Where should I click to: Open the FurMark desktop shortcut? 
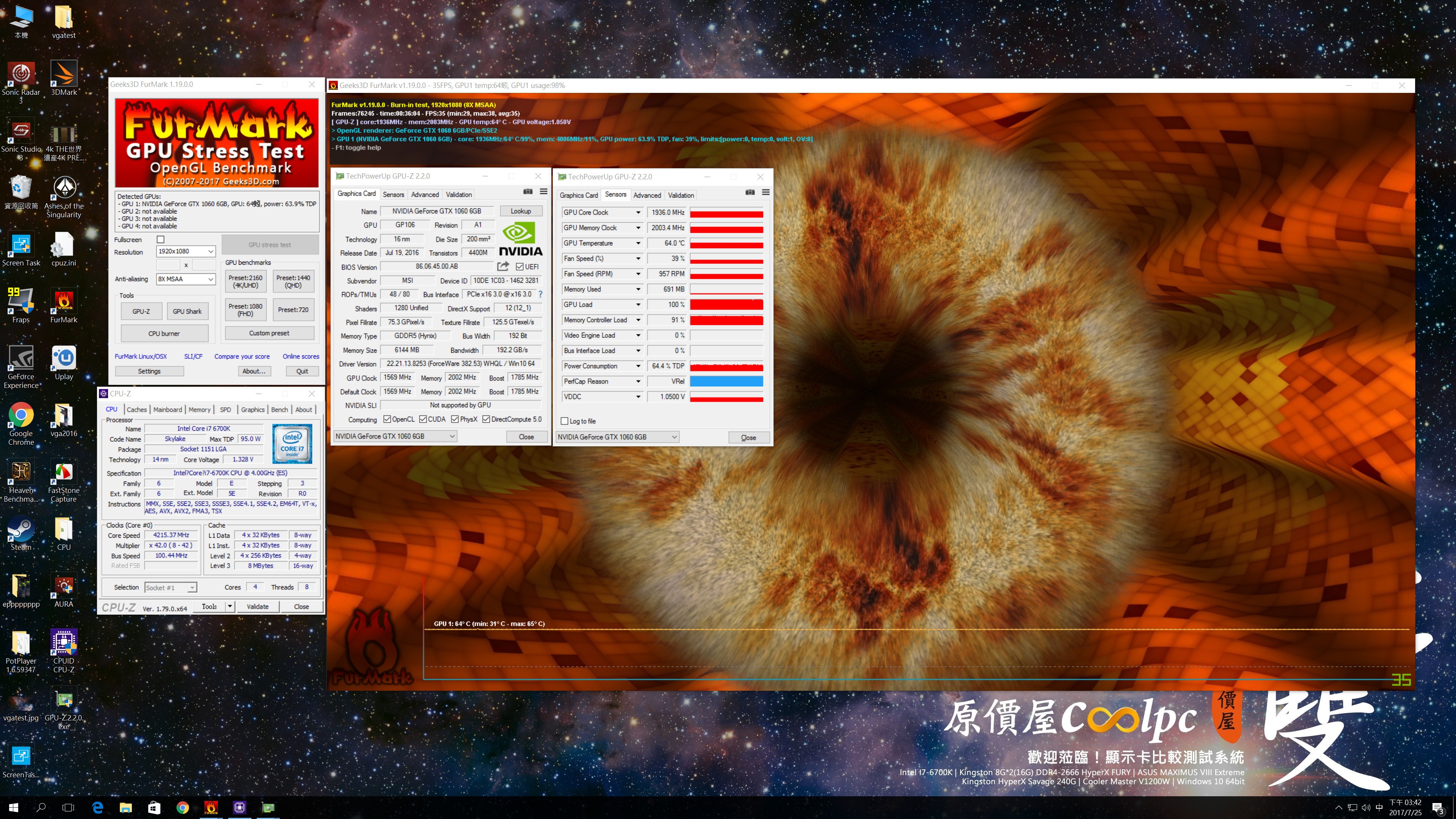[x=64, y=306]
